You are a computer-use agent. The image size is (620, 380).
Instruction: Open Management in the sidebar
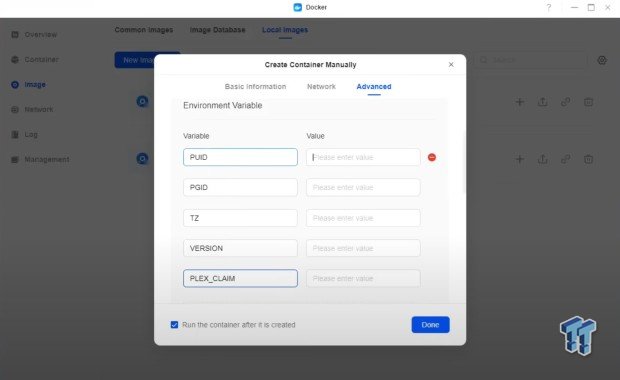pos(47,159)
